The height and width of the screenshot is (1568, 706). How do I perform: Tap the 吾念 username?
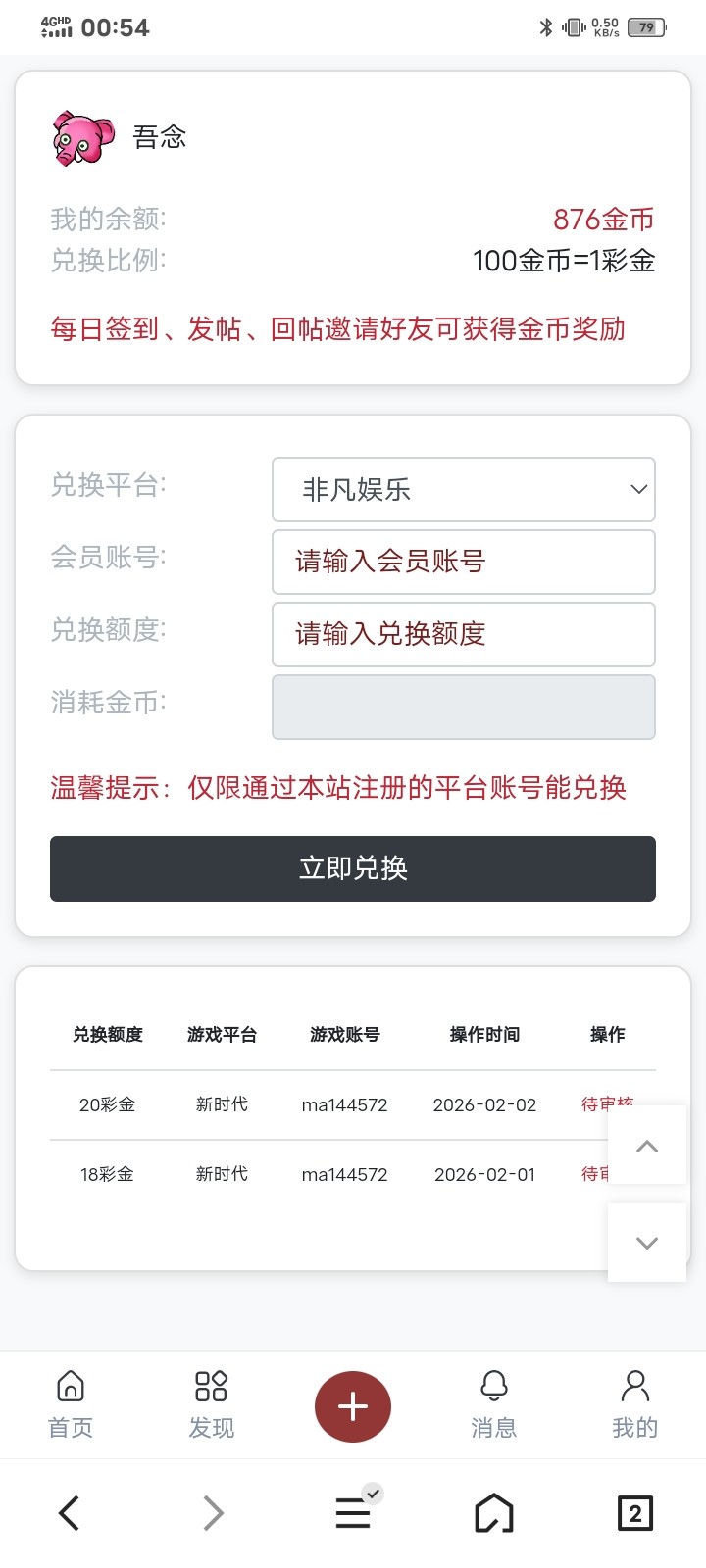pyautogui.click(x=160, y=137)
